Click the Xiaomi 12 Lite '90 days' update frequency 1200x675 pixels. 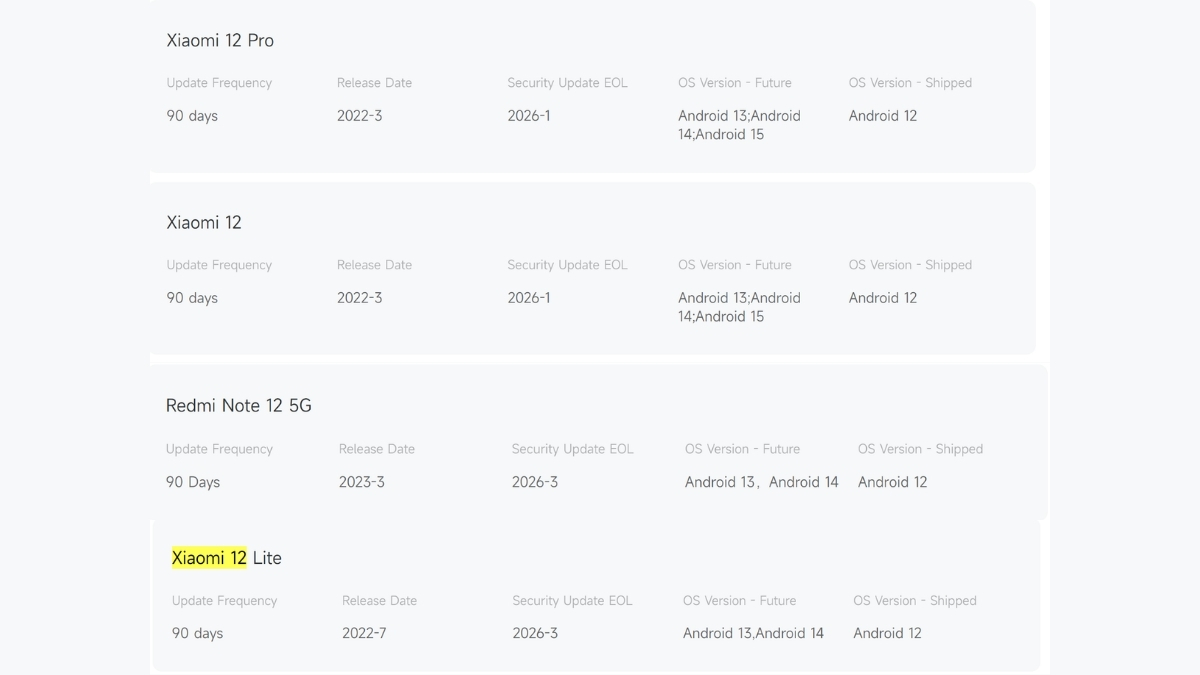tap(197, 633)
